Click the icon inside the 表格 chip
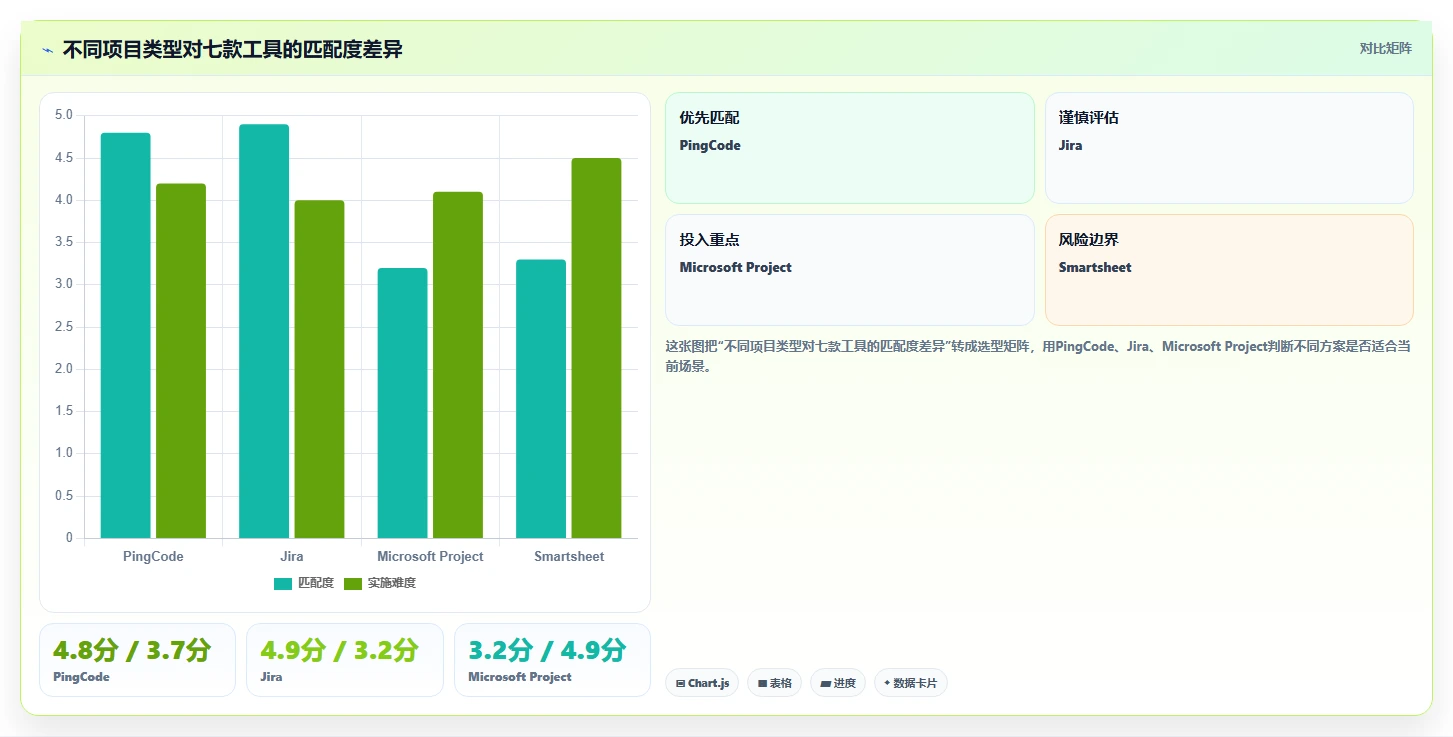Image resolution: width=1453 pixels, height=737 pixels. point(762,684)
